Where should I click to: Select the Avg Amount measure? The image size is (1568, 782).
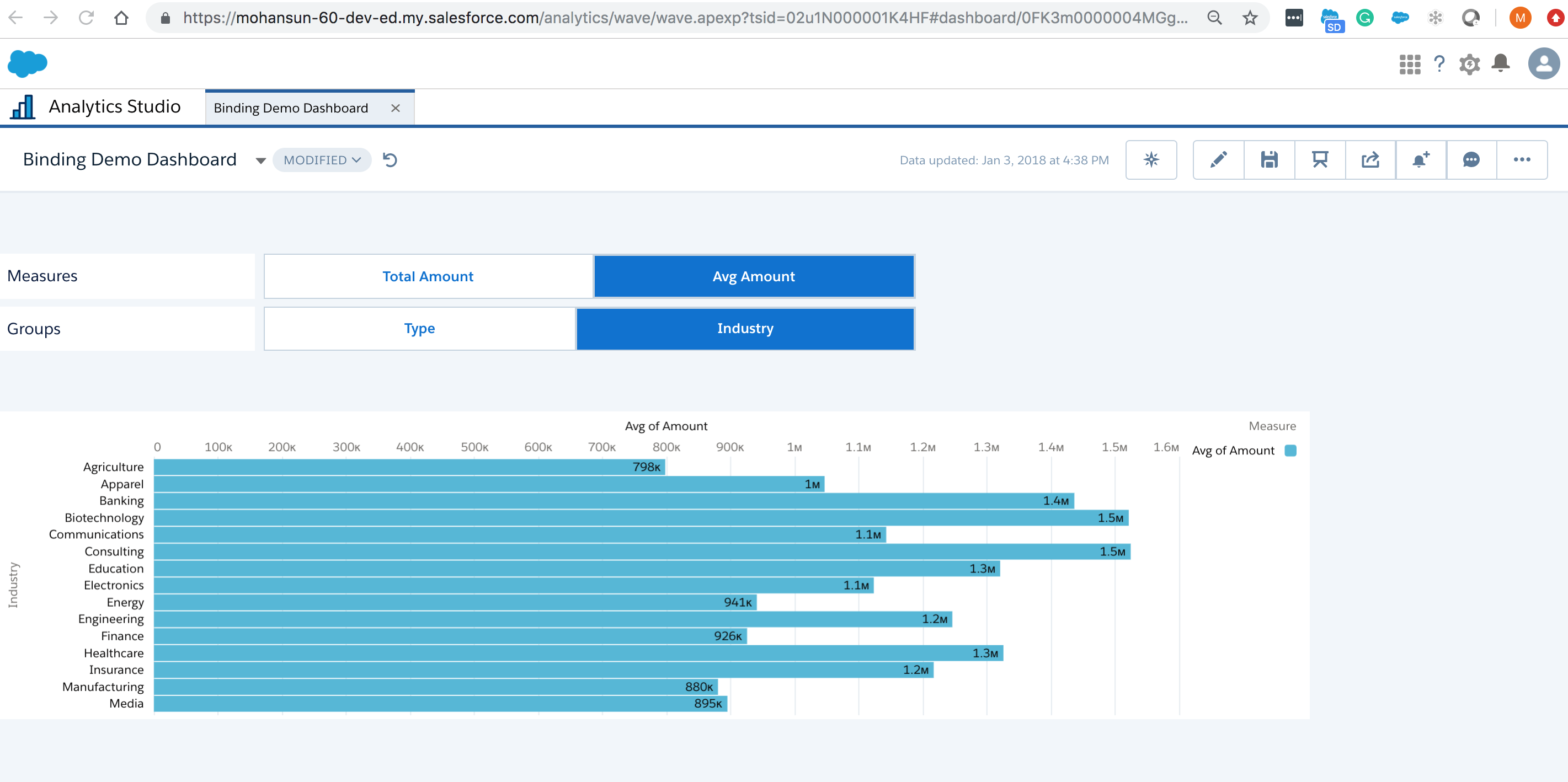pyautogui.click(x=754, y=276)
